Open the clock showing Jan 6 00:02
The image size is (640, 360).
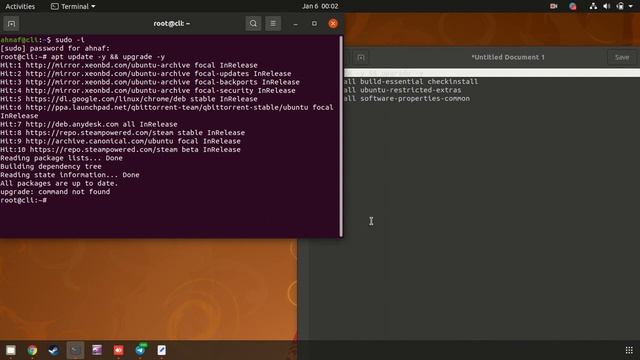[320, 6]
